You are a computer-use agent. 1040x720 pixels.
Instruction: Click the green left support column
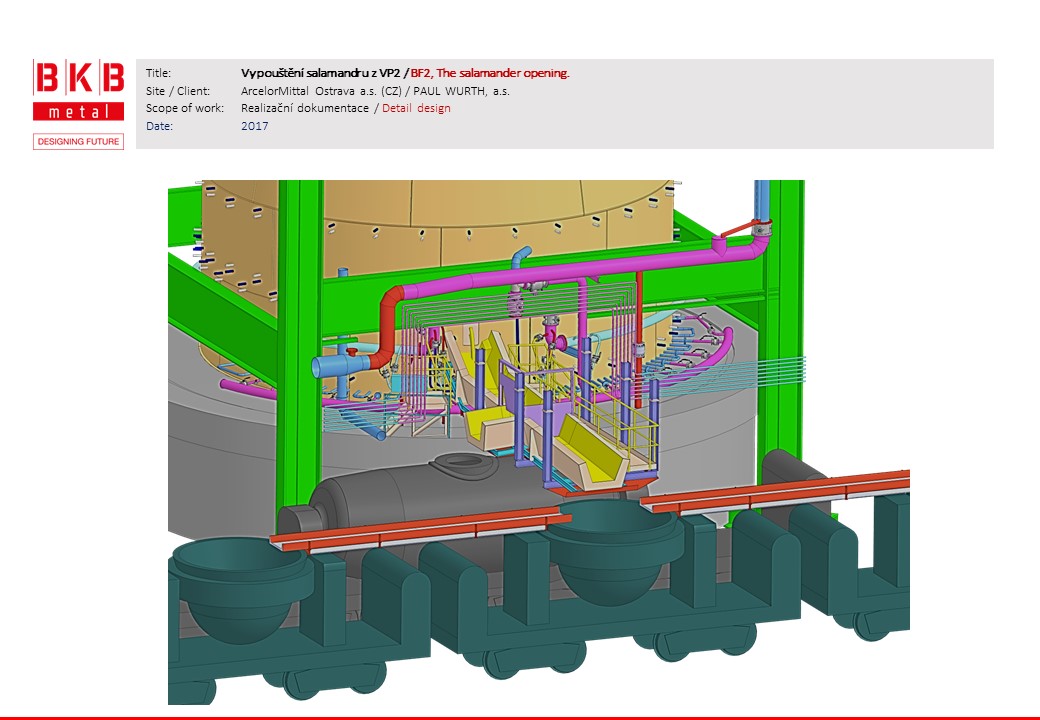[300, 350]
